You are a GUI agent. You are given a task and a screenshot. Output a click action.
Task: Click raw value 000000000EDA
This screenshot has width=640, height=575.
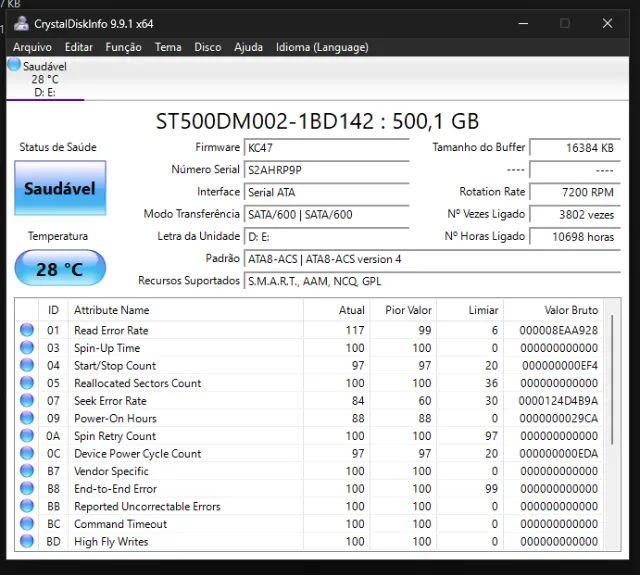coord(558,453)
